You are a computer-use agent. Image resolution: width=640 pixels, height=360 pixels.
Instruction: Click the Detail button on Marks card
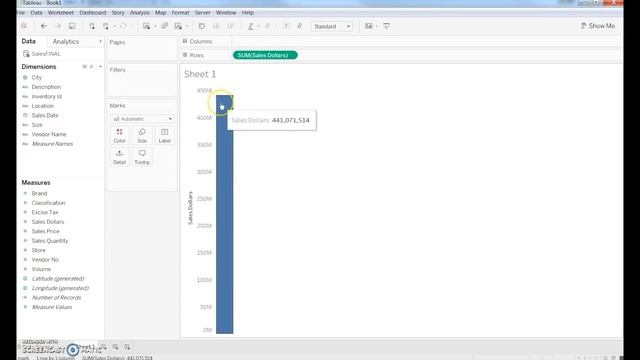point(120,157)
